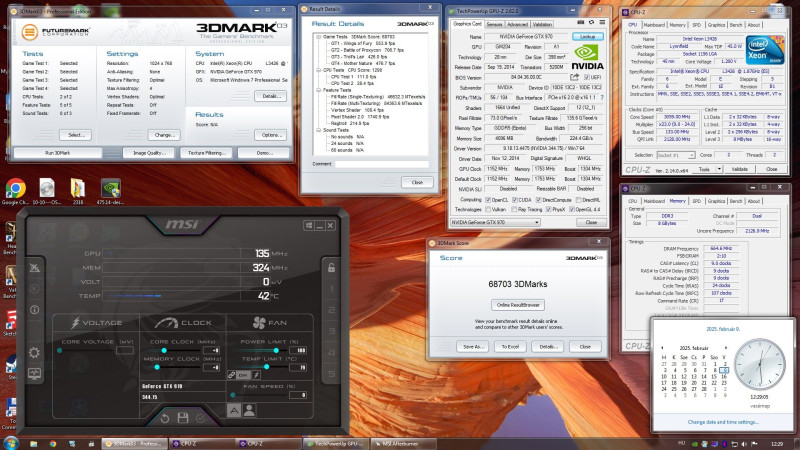Open MSI Afterburner settings gear
The image size is (800, 450).
[x=34, y=353]
